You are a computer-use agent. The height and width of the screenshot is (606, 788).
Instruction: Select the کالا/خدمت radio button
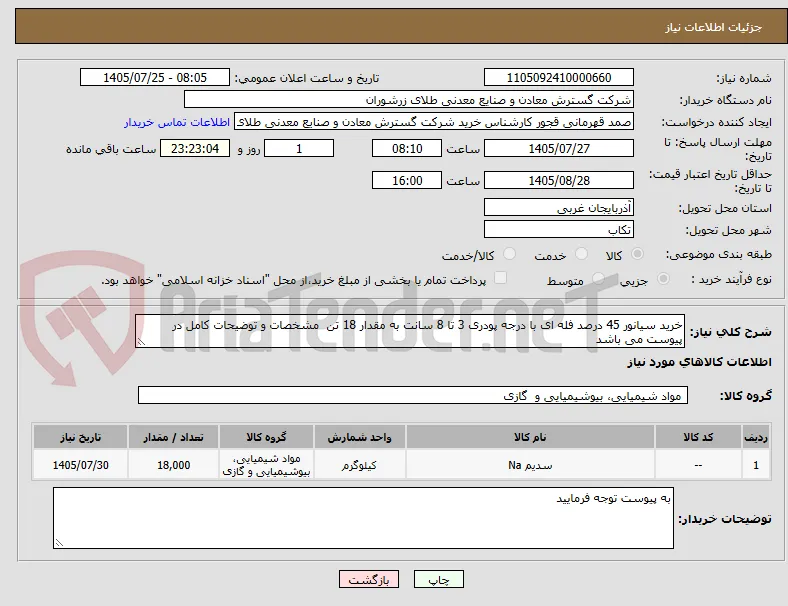pos(510,254)
